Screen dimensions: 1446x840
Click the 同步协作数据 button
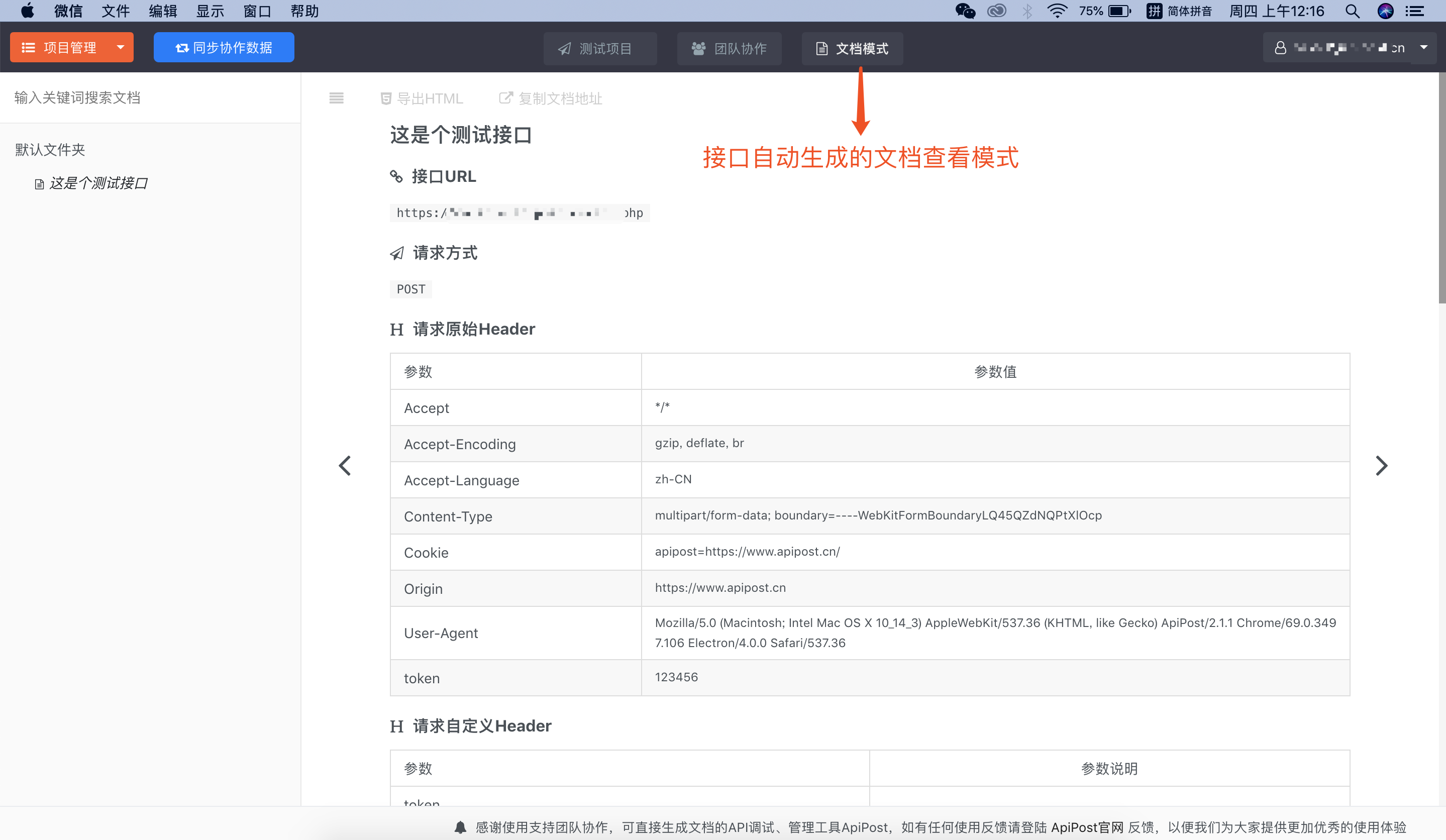pos(224,47)
